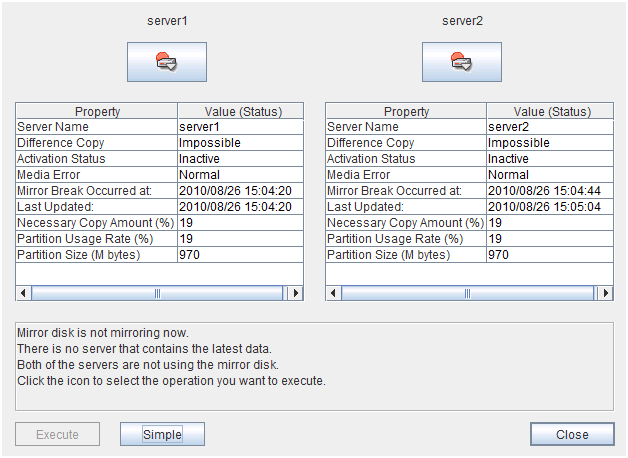The image size is (628, 458).
Task: Click the server1 mirror disk icon button
Action: (x=166, y=62)
